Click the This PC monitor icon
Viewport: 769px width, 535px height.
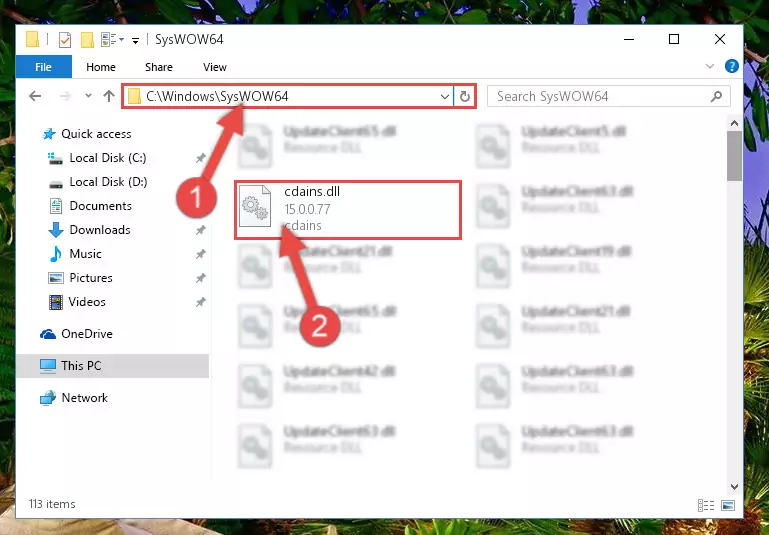(x=48, y=366)
